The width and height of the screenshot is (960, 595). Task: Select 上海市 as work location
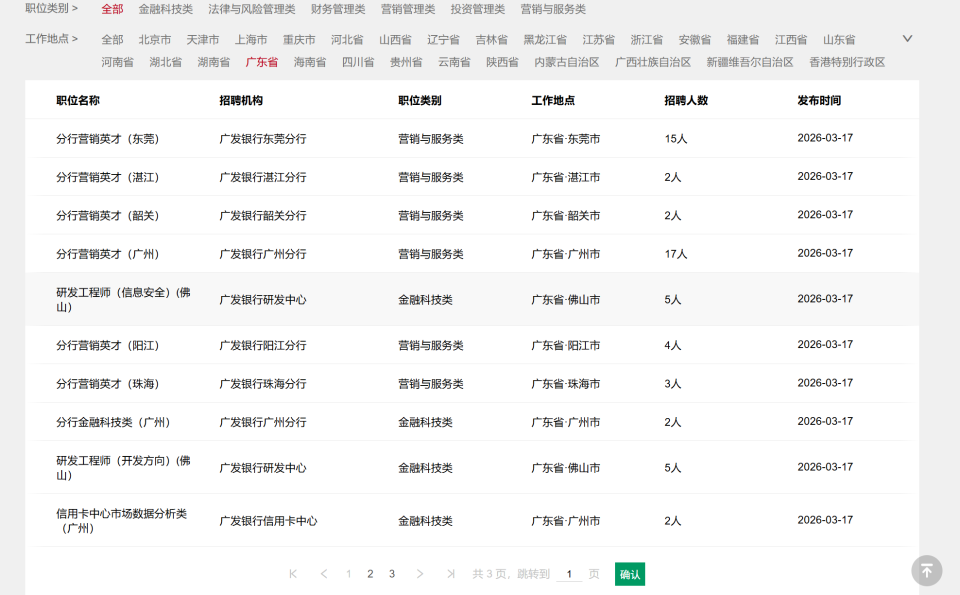point(250,39)
